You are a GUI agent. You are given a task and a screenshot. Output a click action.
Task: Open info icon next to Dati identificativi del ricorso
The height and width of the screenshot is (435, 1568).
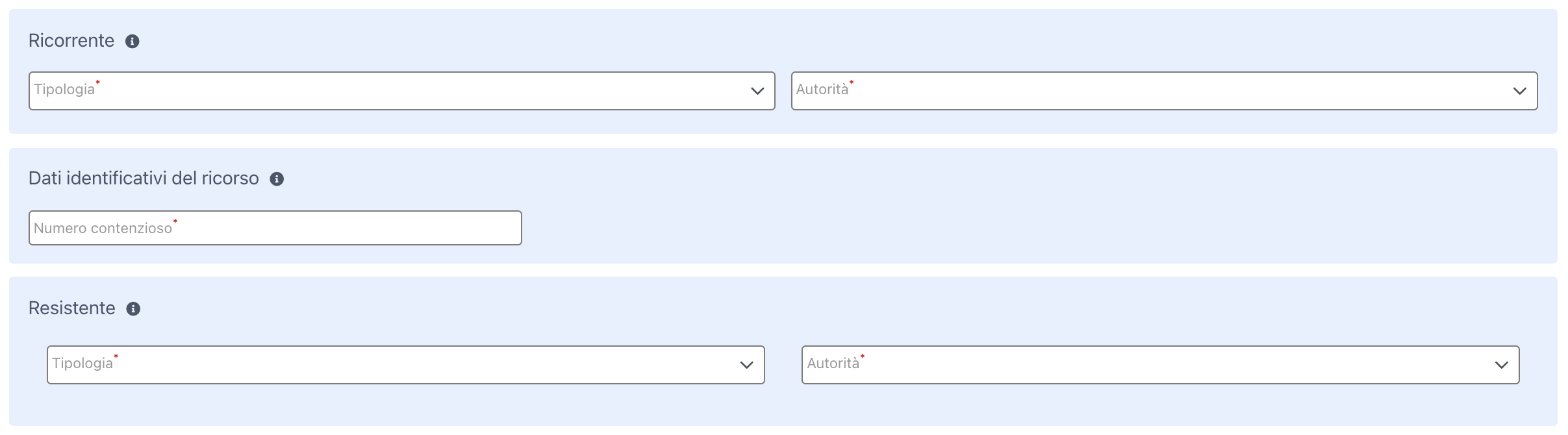click(x=277, y=179)
